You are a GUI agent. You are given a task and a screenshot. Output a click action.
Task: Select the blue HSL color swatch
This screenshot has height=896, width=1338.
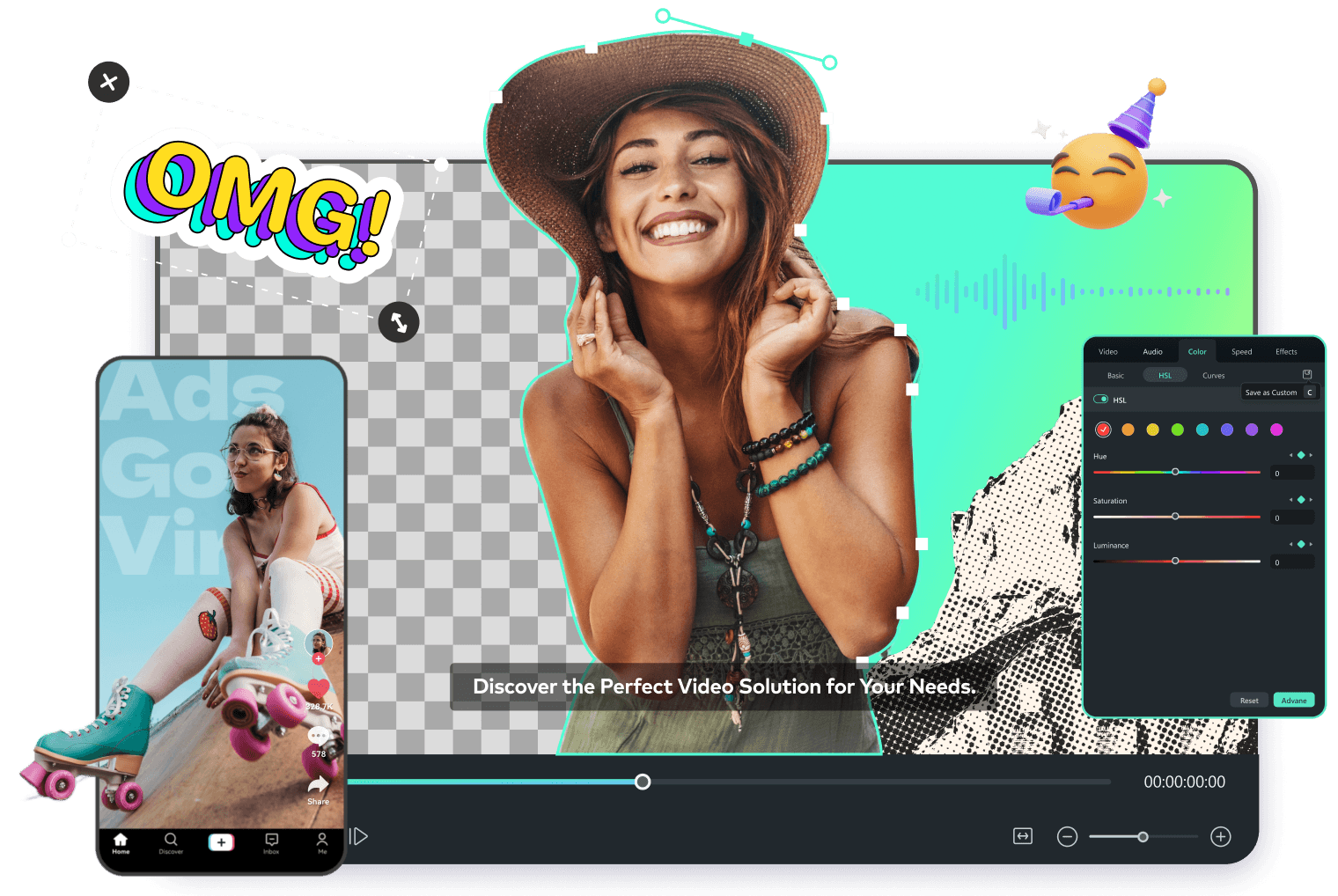click(1227, 430)
